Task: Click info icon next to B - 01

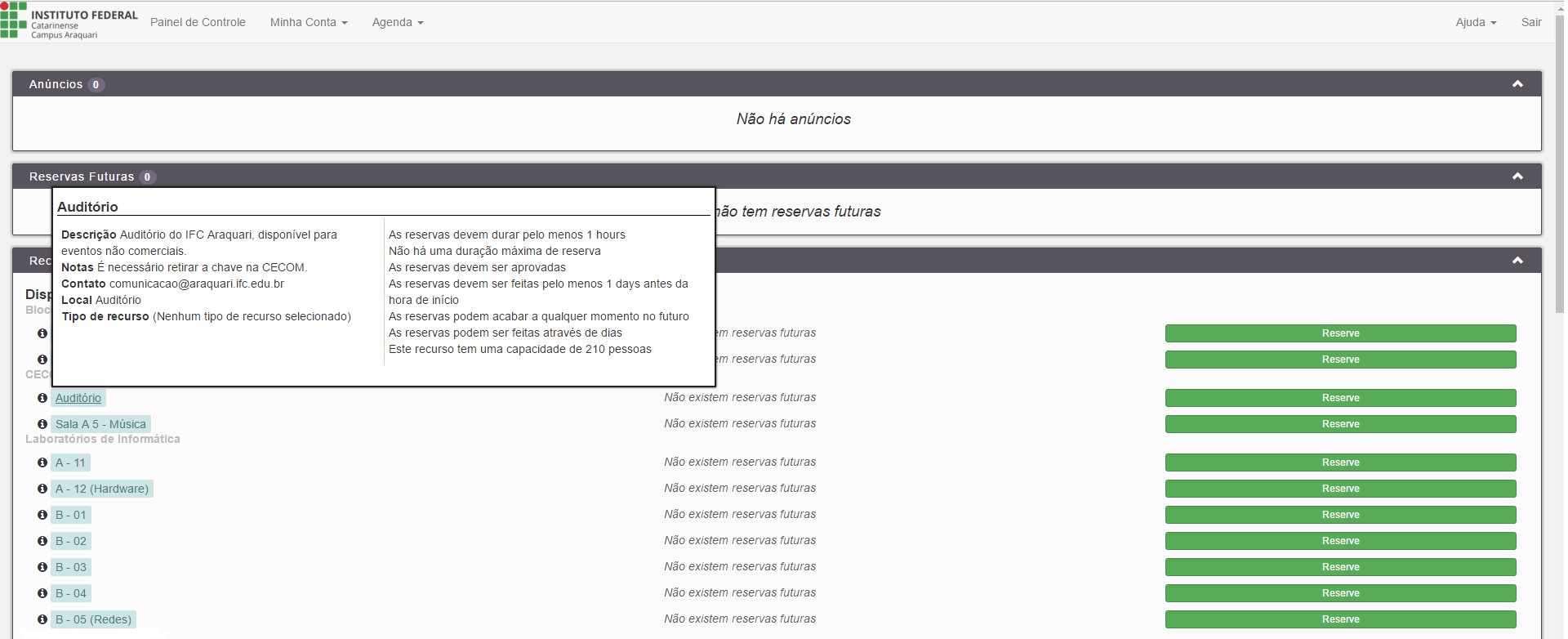Action: point(42,515)
